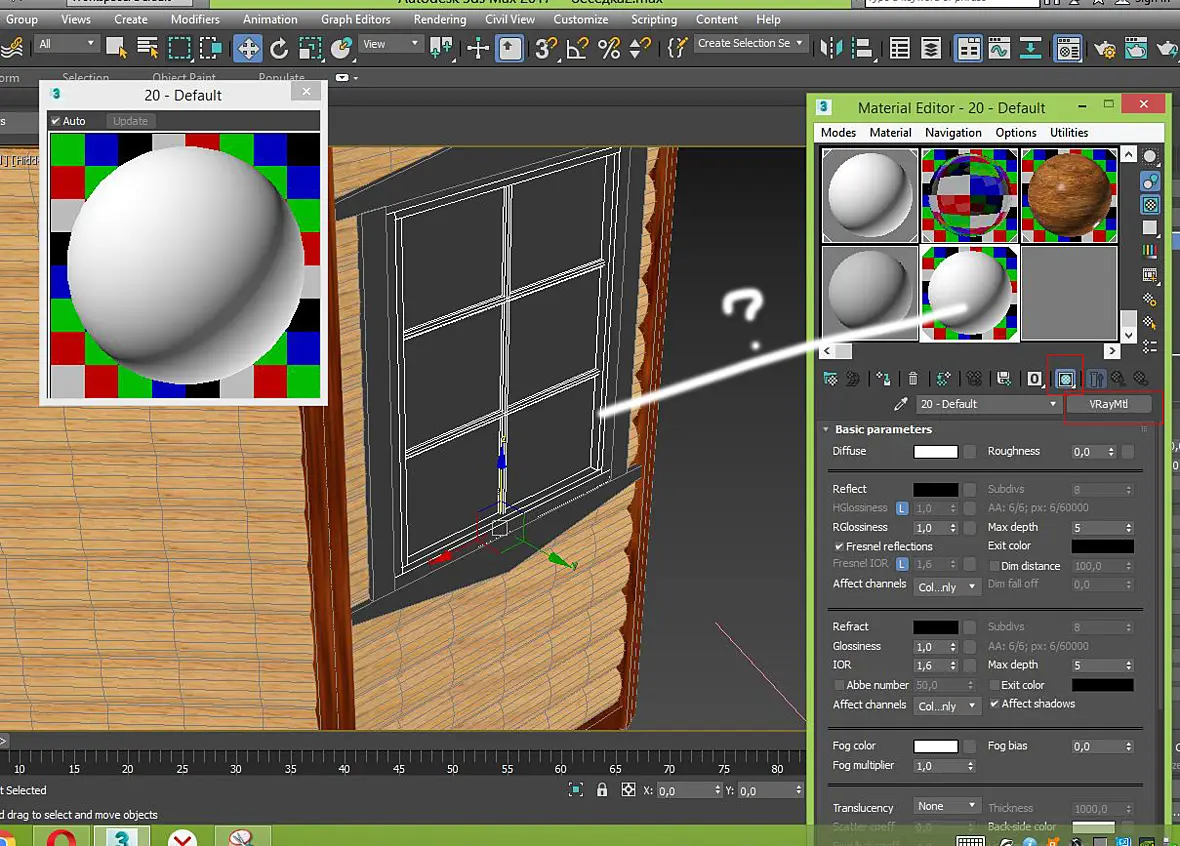Enable the Dim distance checkbox

tap(994, 566)
